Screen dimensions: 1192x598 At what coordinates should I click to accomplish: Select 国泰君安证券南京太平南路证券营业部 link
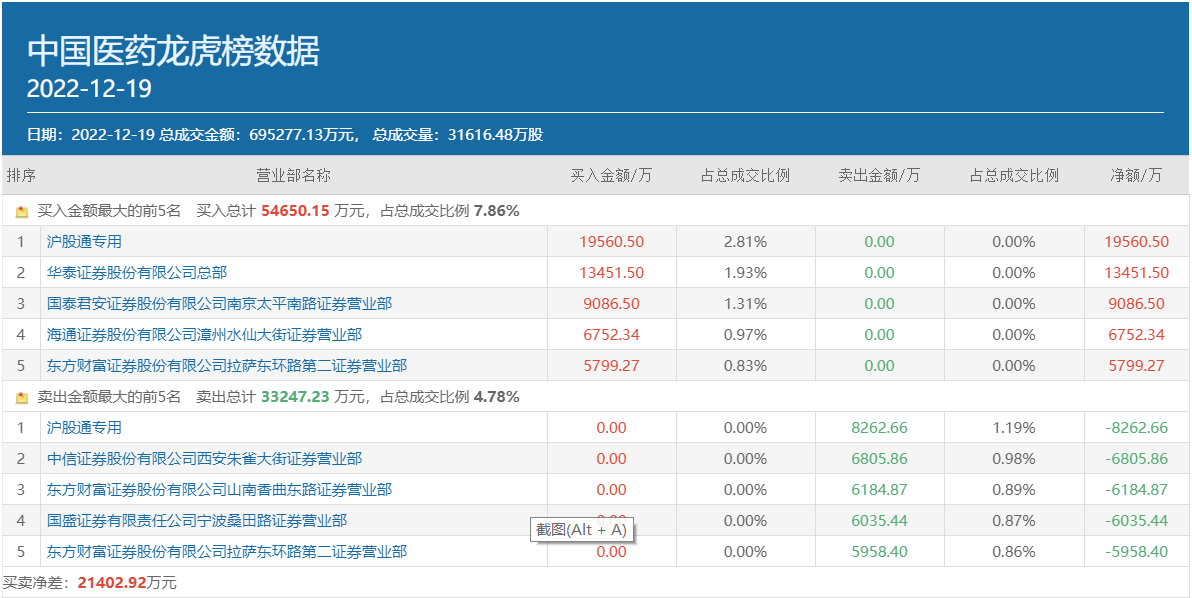tap(219, 304)
